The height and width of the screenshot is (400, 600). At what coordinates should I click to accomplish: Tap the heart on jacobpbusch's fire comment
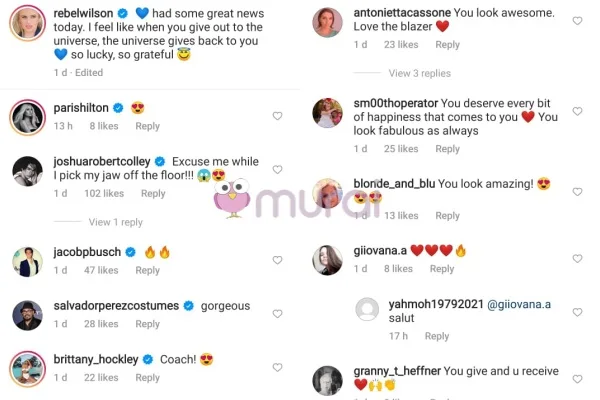(277, 260)
